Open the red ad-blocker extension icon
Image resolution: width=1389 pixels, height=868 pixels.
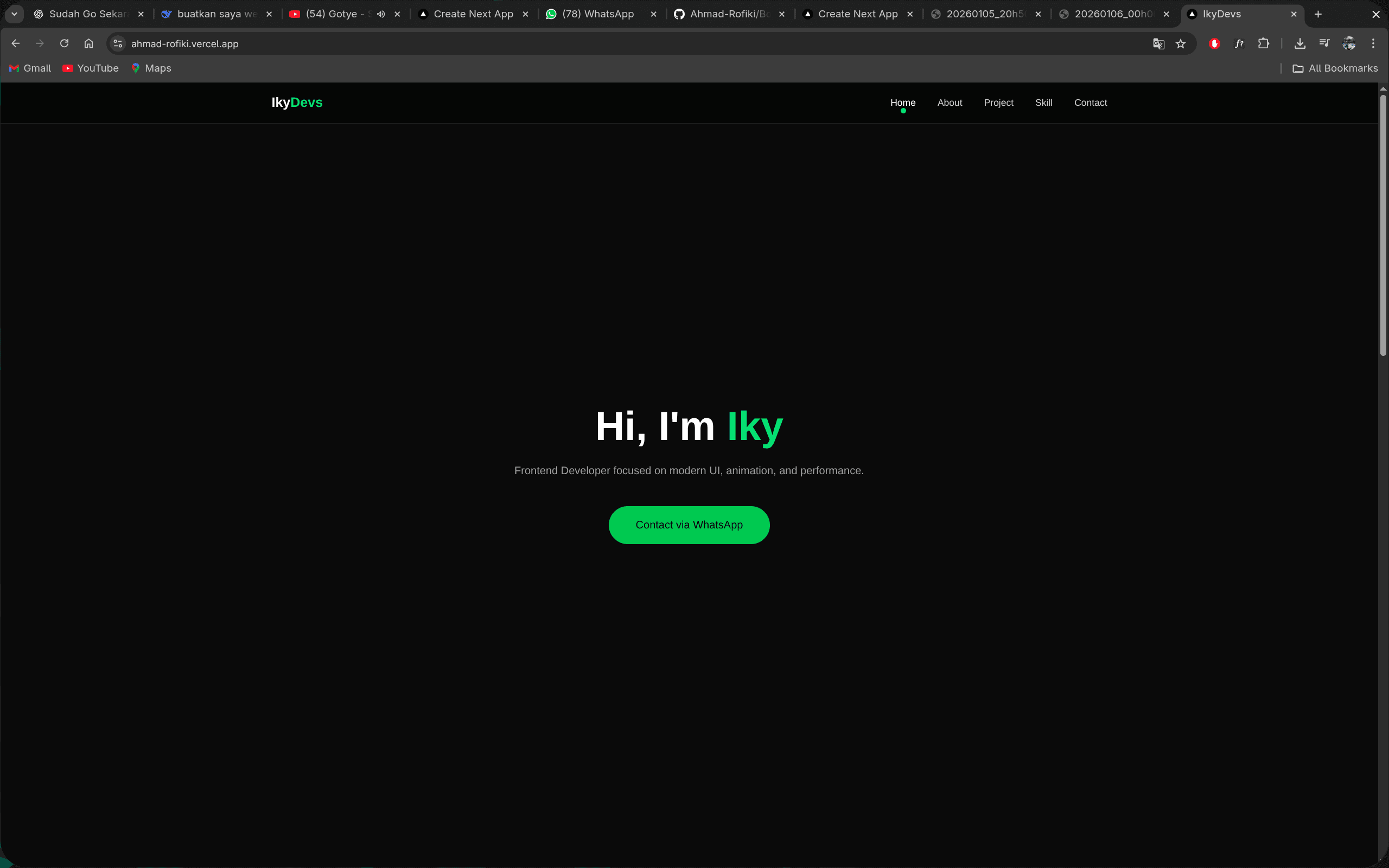[x=1214, y=43]
